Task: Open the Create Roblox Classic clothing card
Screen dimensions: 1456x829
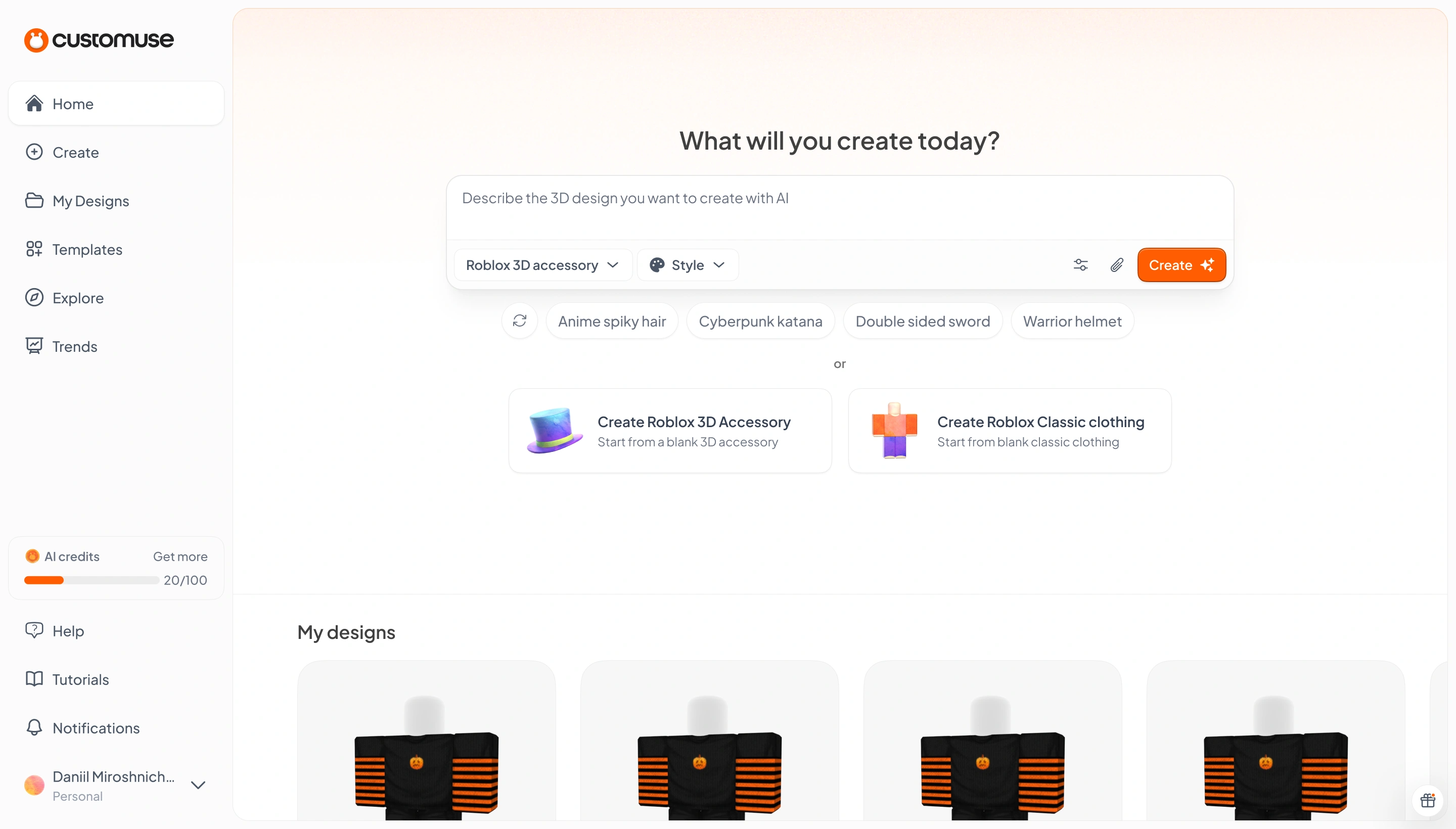Action: pyautogui.click(x=1009, y=431)
